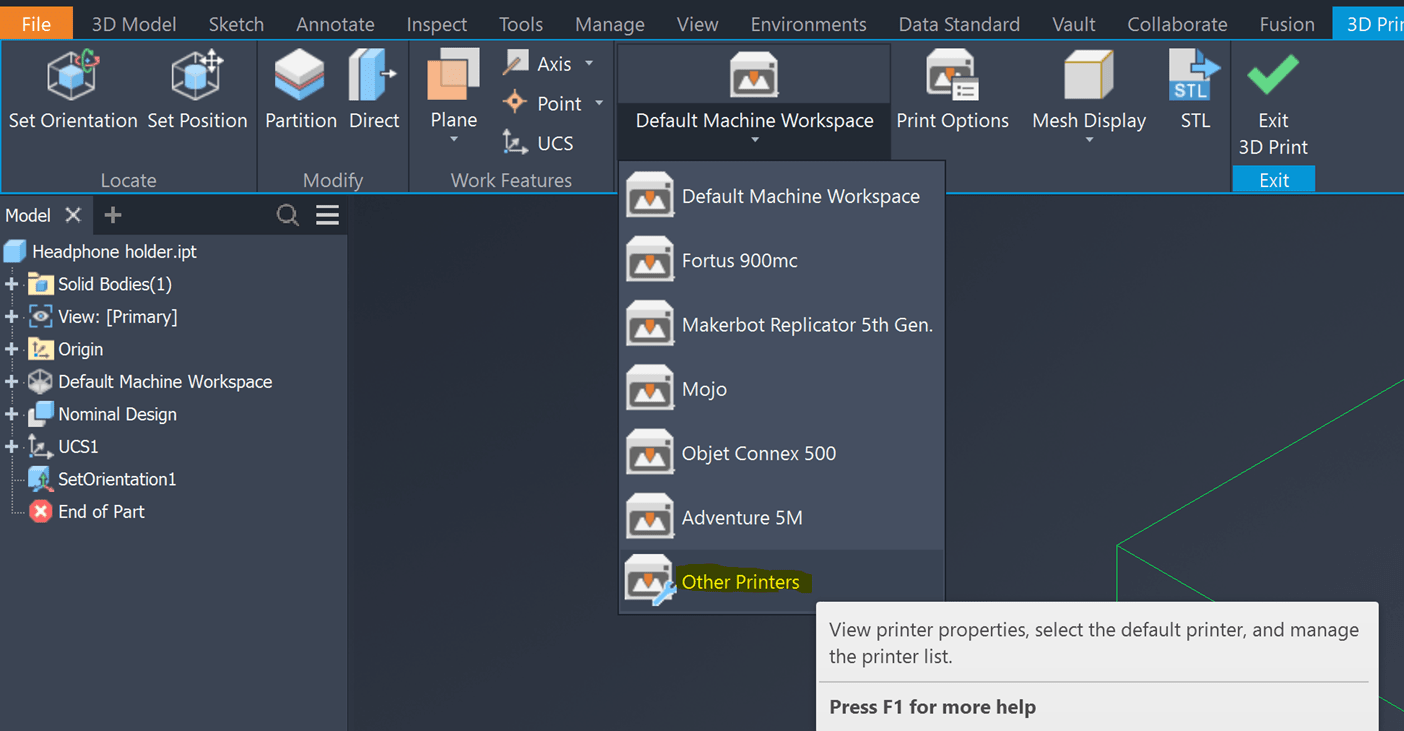1404x731 pixels.
Task: Click the UCS1 axis icon
Action: click(40, 446)
